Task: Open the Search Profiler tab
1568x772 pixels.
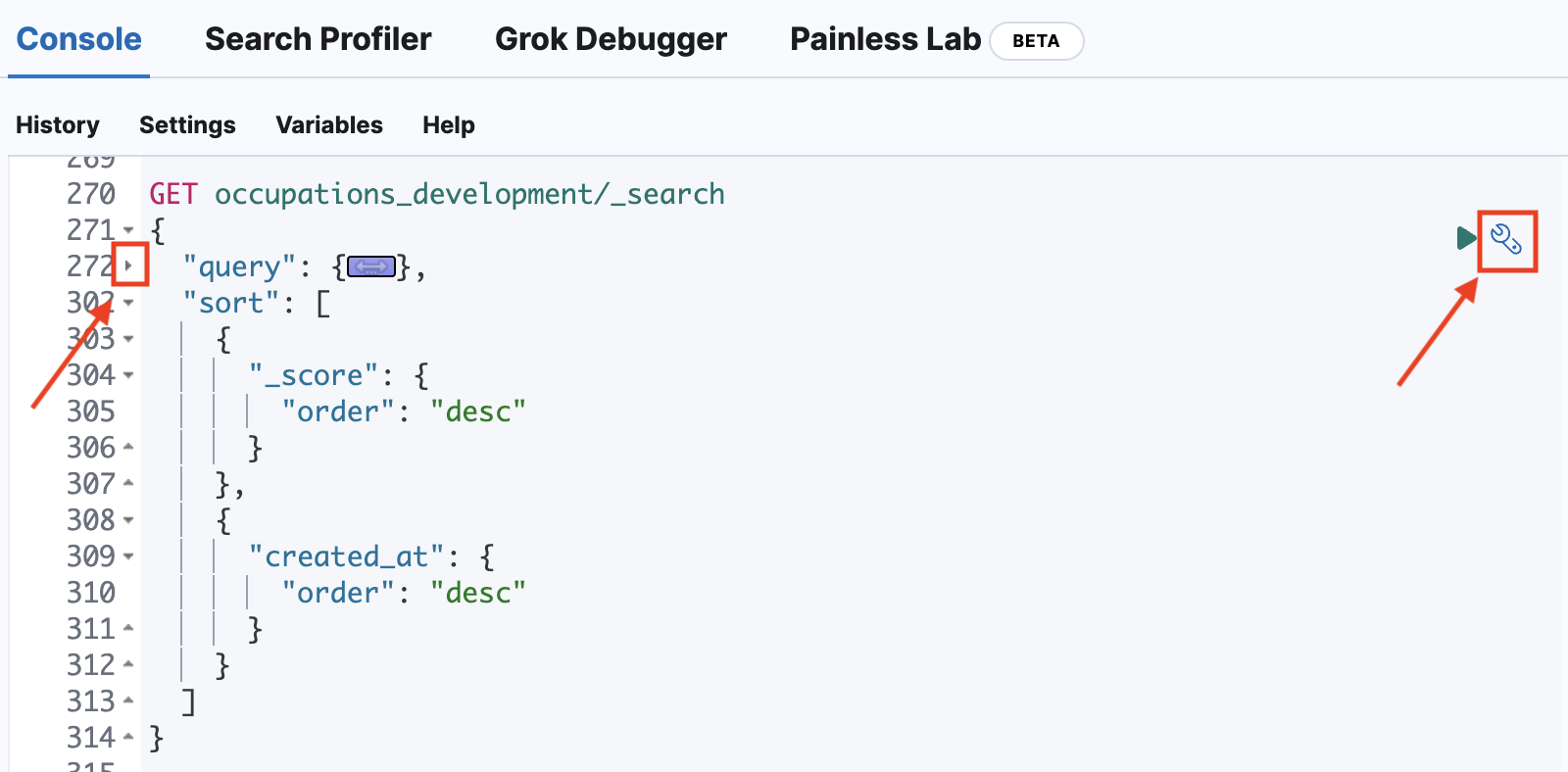Action: coord(318,39)
